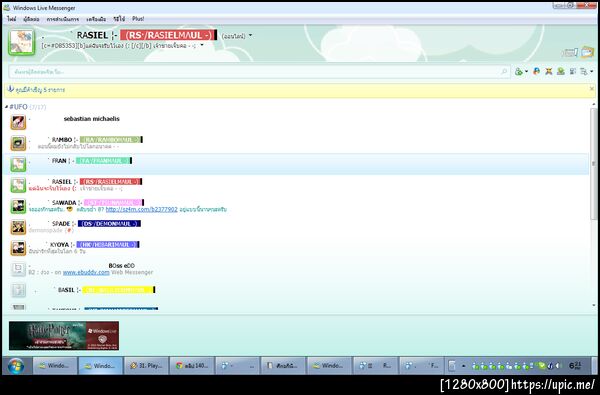Click RASIEL contact avatar in list
600x395 pixels.
(18, 185)
